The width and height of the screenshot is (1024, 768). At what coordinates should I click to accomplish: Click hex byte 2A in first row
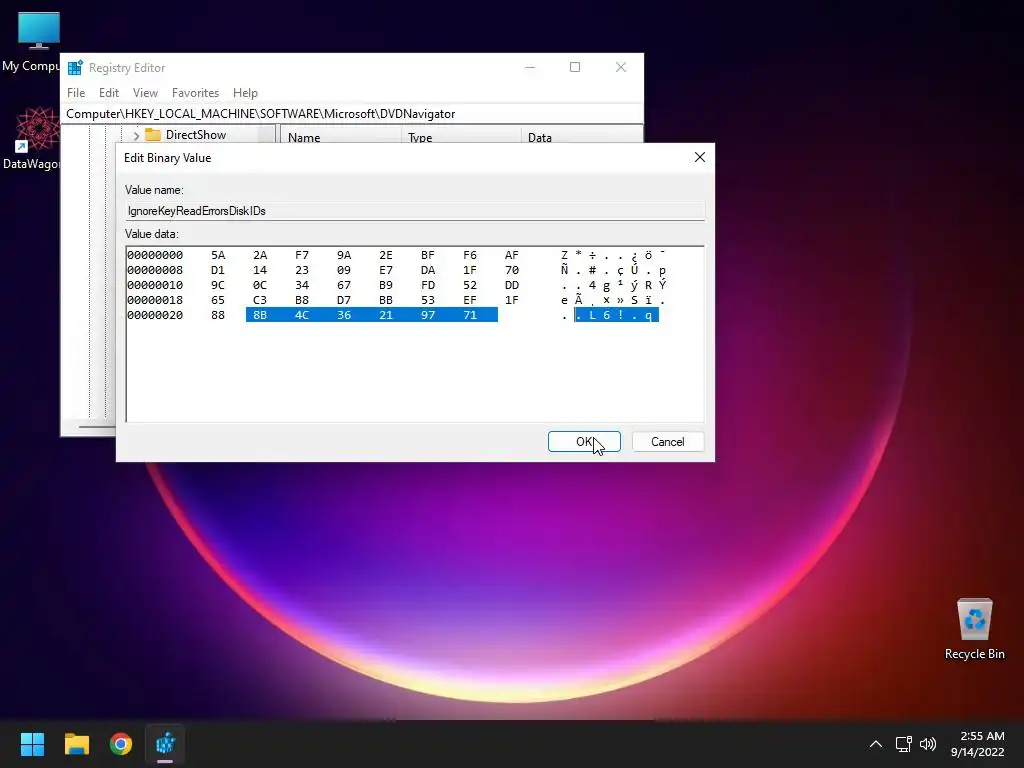(260, 255)
